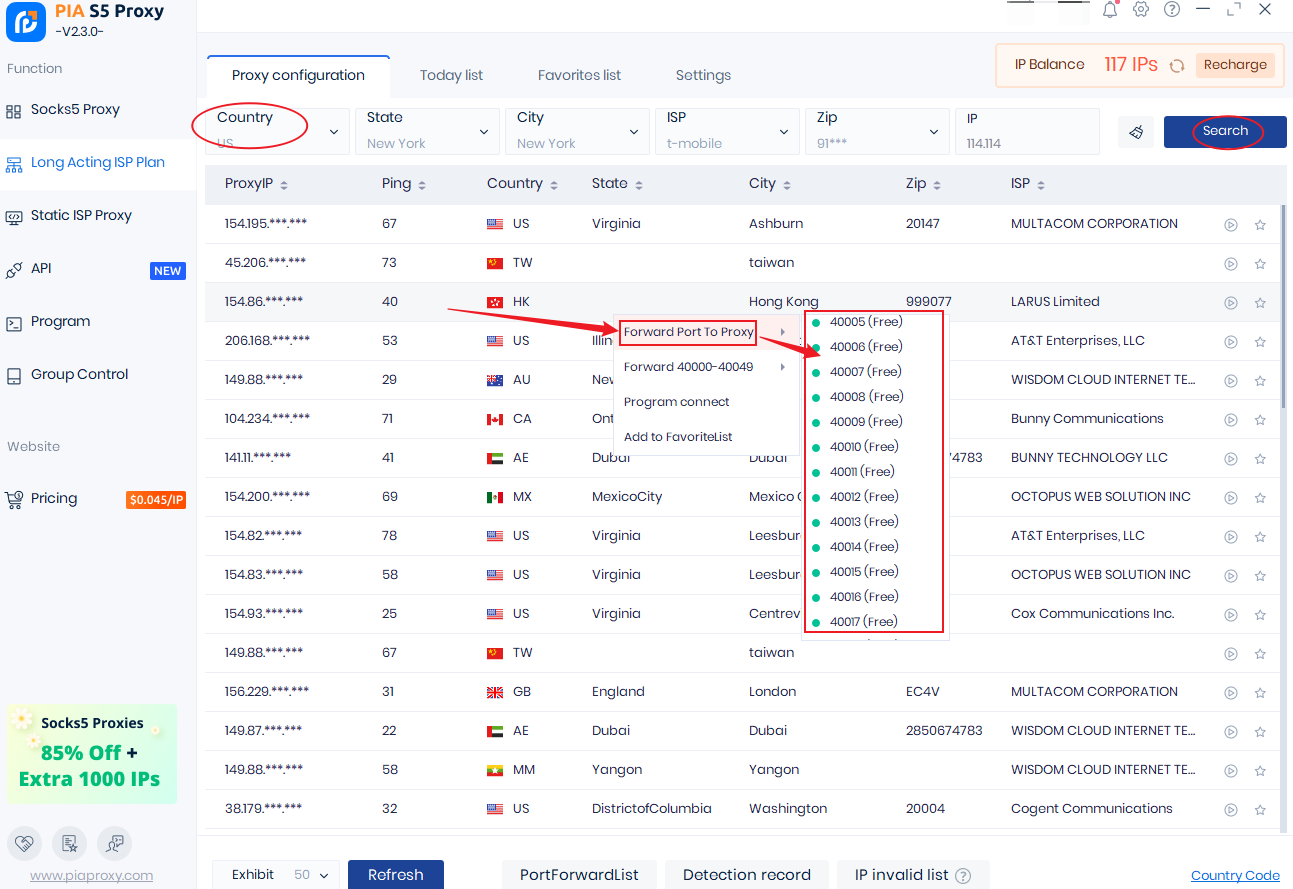The width and height of the screenshot is (1293, 889).
Task: Select Program connect in context menu
Action: point(677,402)
